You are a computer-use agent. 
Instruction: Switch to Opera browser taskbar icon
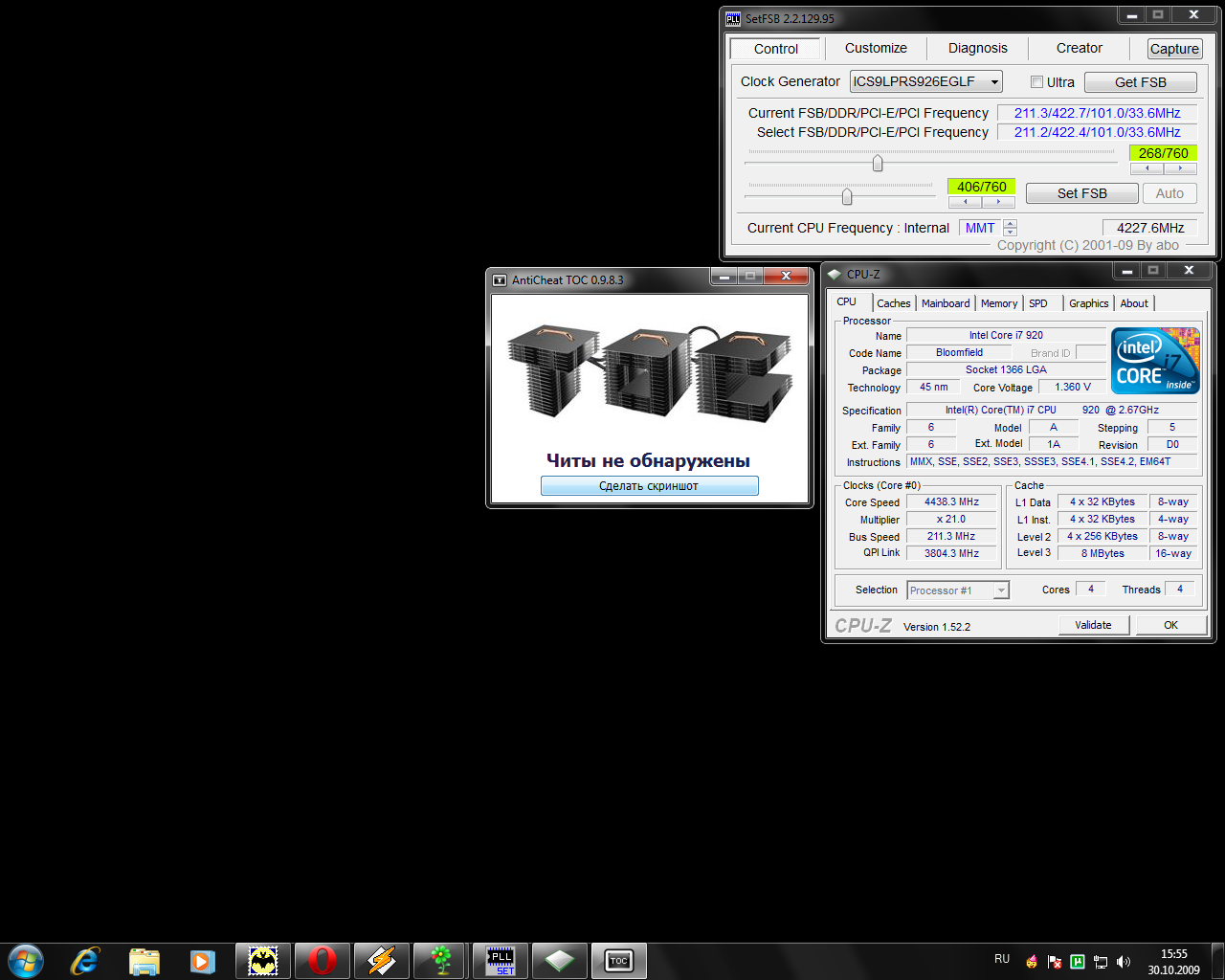coord(323,961)
